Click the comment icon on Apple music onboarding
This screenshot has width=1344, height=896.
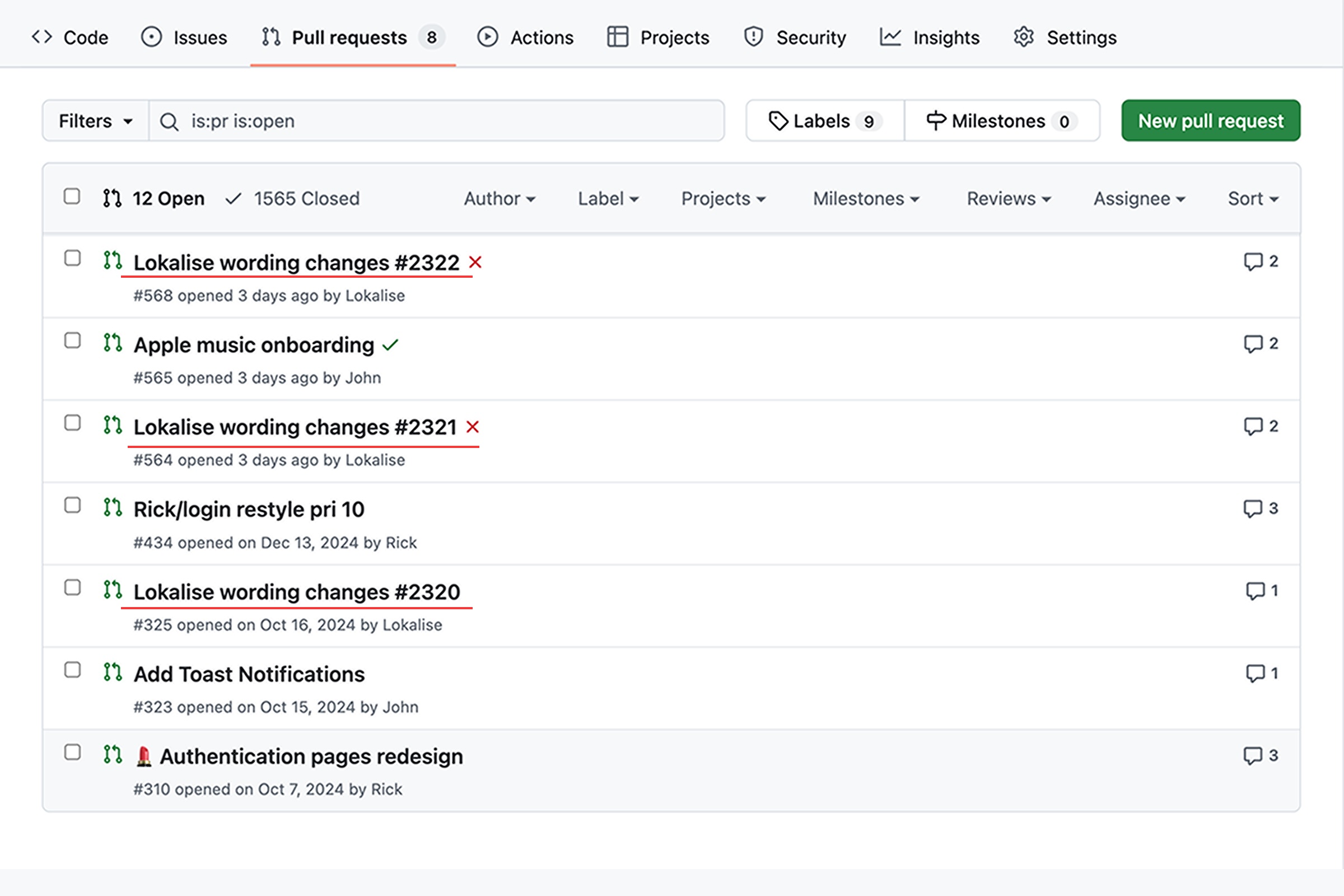pos(1253,344)
